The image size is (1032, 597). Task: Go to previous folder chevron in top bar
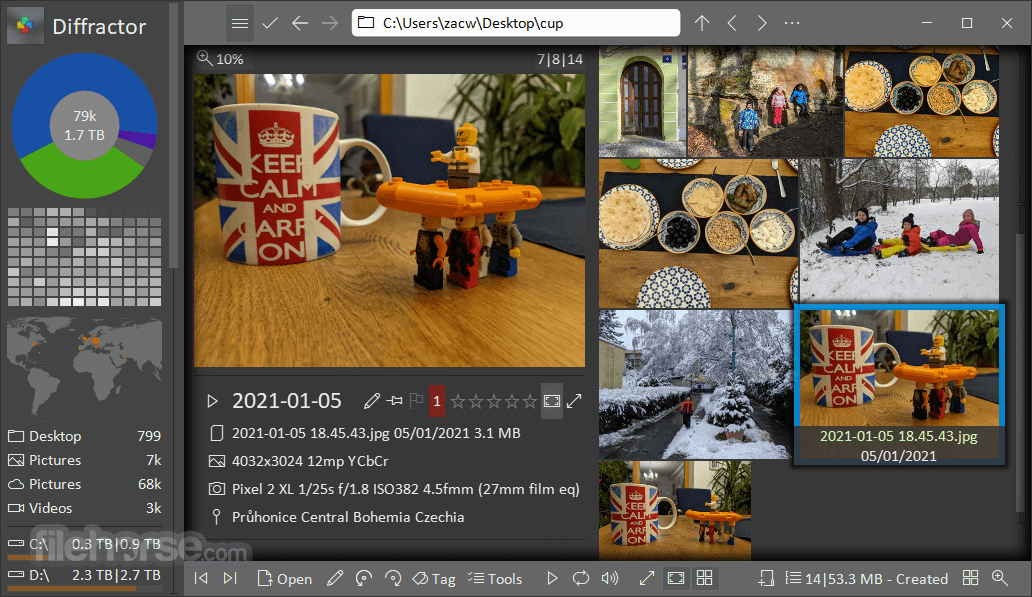point(732,24)
